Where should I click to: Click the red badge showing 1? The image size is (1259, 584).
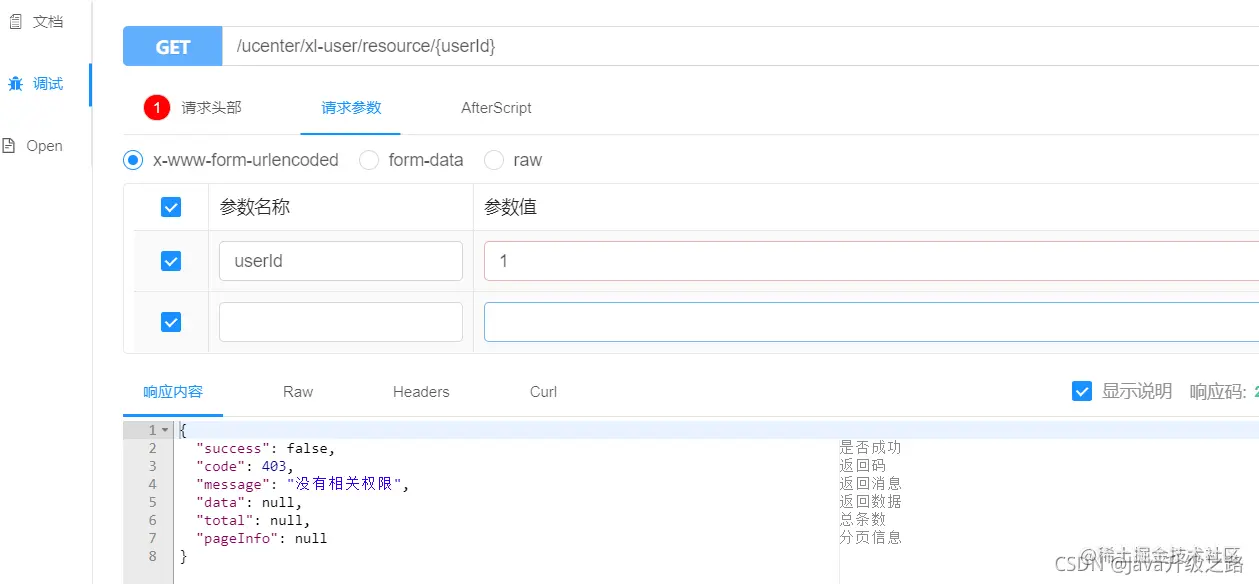pyautogui.click(x=157, y=108)
